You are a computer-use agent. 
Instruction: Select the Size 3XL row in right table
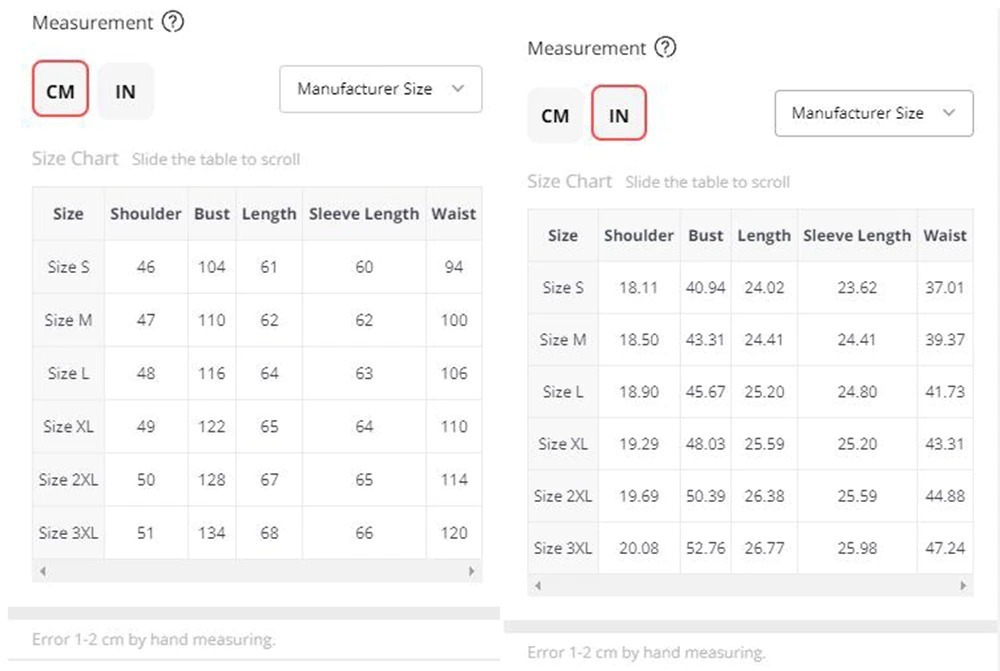pos(563,548)
